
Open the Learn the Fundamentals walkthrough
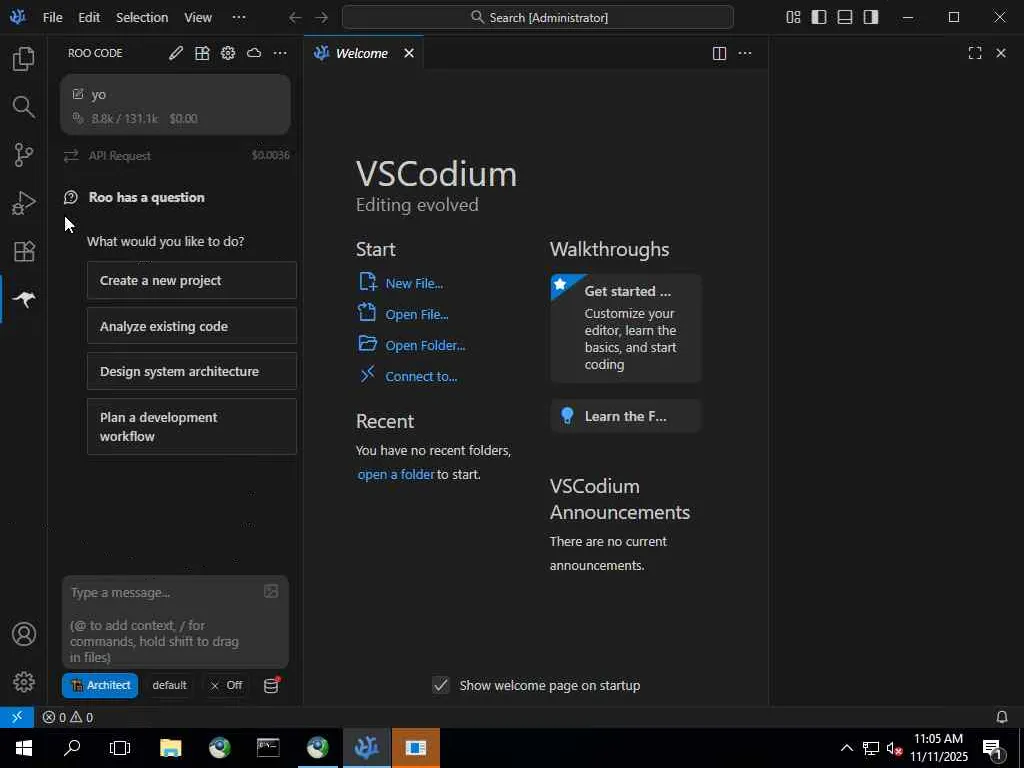(x=626, y=416)
